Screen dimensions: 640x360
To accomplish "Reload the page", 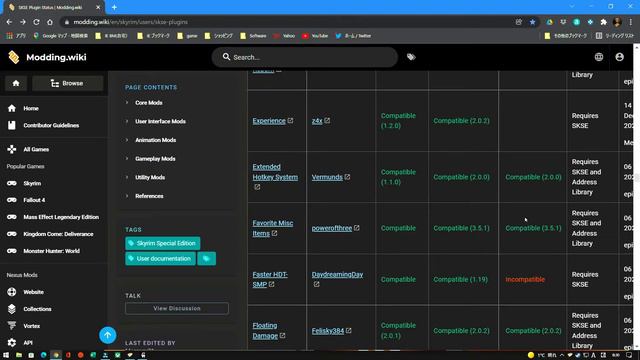I will coord(36,22).
